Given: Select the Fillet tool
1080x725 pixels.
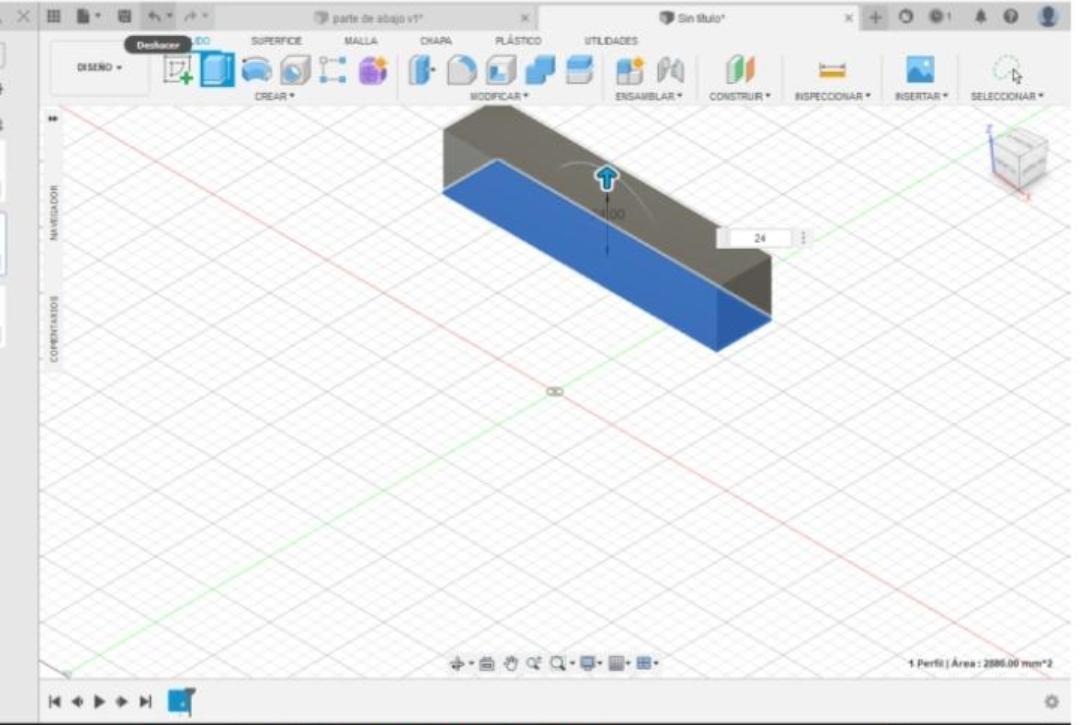Looking at the screenshot, I should [x=461, y=70].
